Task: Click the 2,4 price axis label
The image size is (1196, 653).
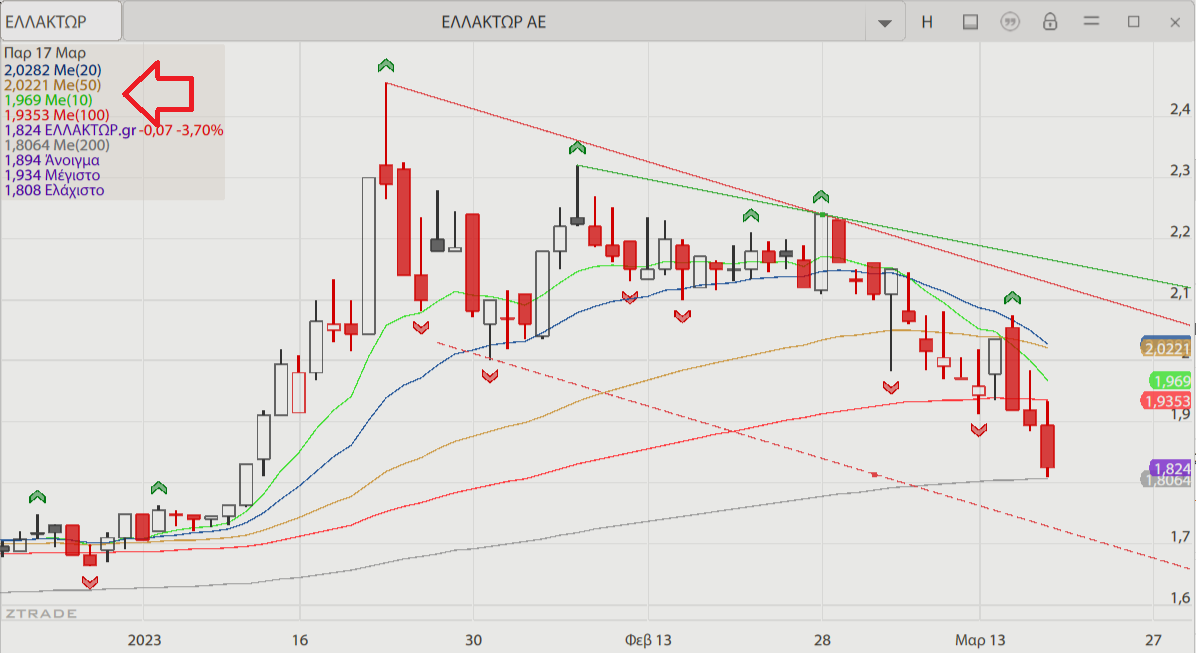Action: click(1180, 110)
